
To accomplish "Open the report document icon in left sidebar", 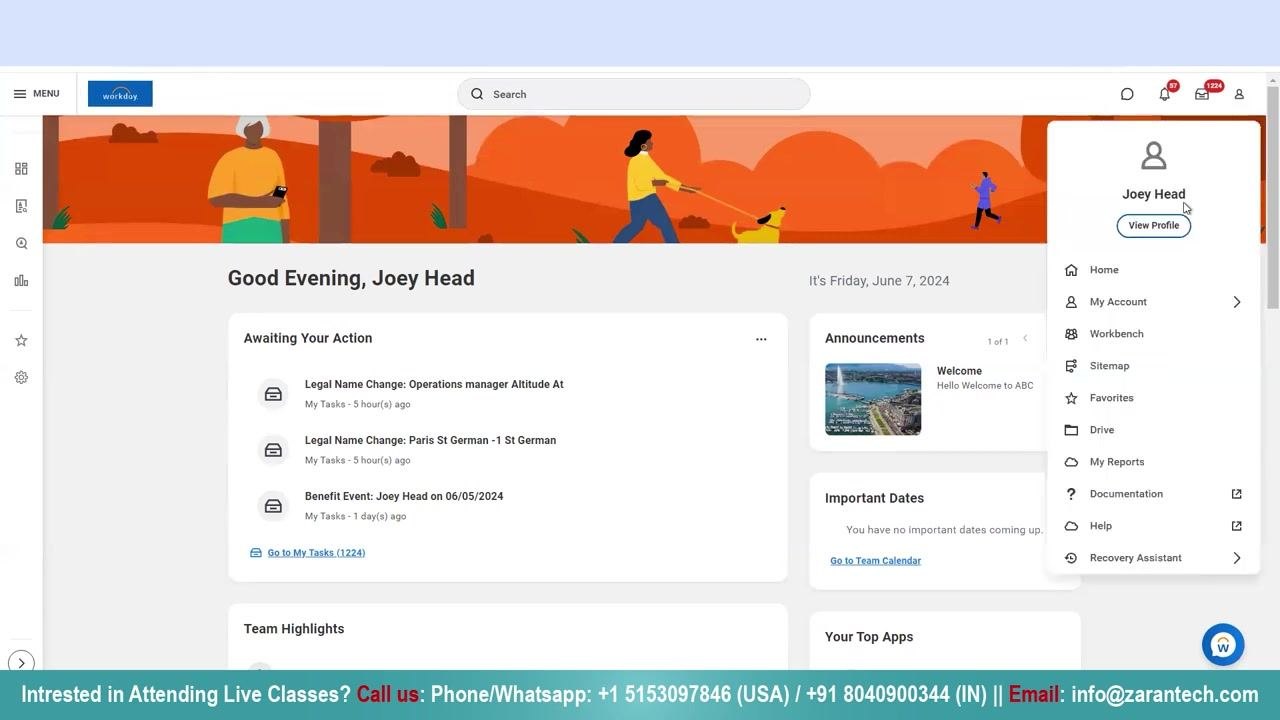I will (x=21, y=206).
